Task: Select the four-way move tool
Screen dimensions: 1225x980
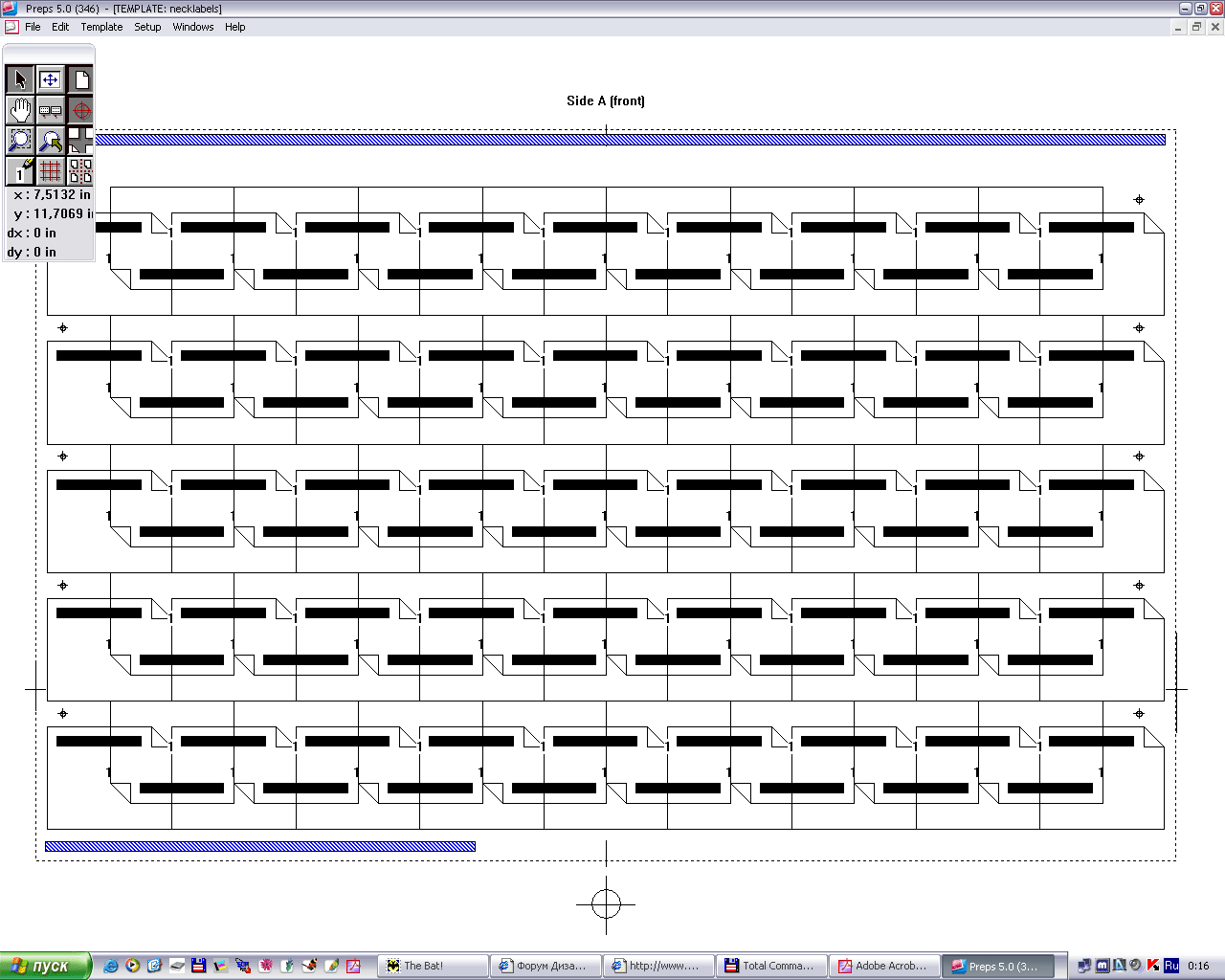Action: click(x=50, y=79)
